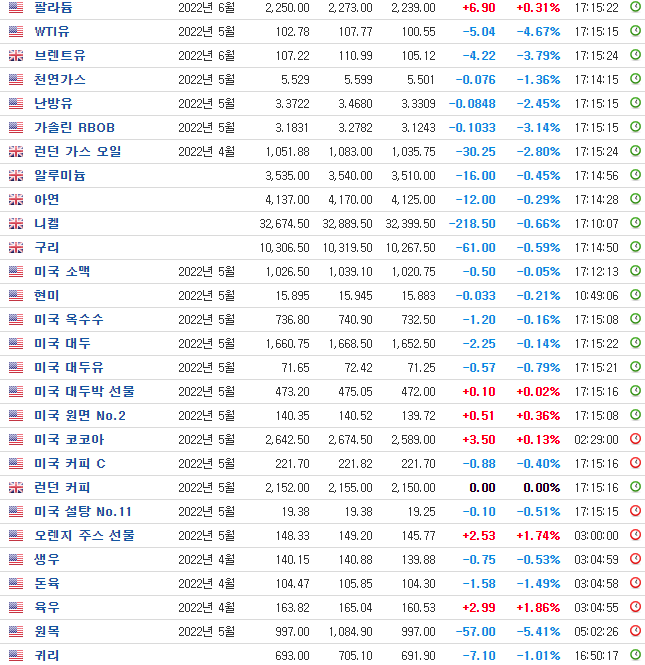
Task: Select the 구리 high value 10,319.50
Action: click(347, 248)
